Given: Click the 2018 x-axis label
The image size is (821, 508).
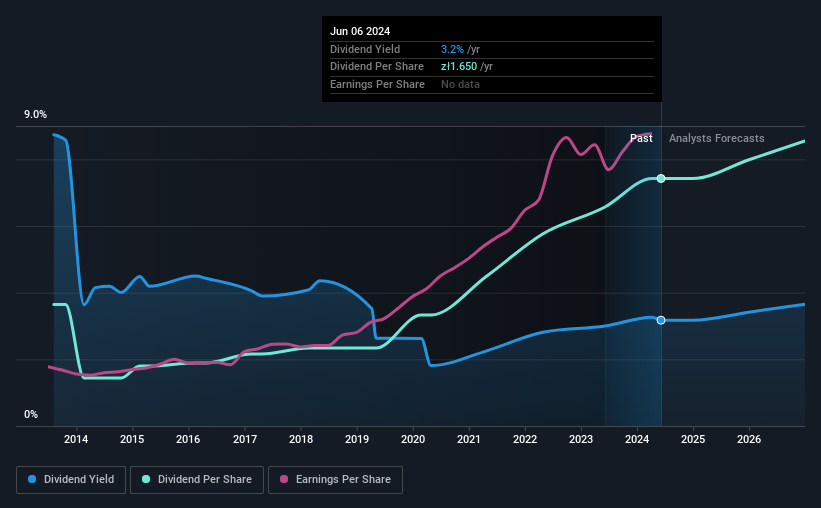Looking at the screenshot, I should [x=301, y=439].
